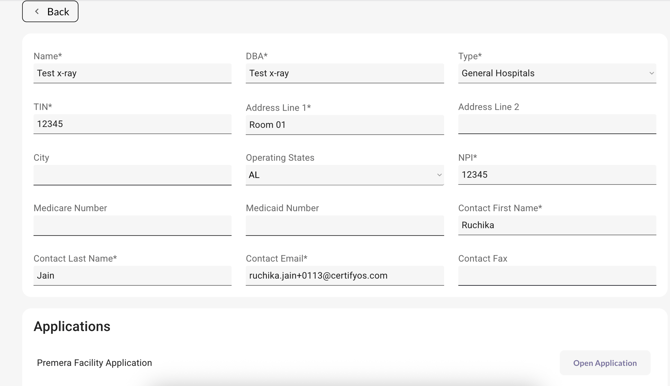The image size is (670, 386).
Task: Expand the Operating States dropdown
Action: 344,175
